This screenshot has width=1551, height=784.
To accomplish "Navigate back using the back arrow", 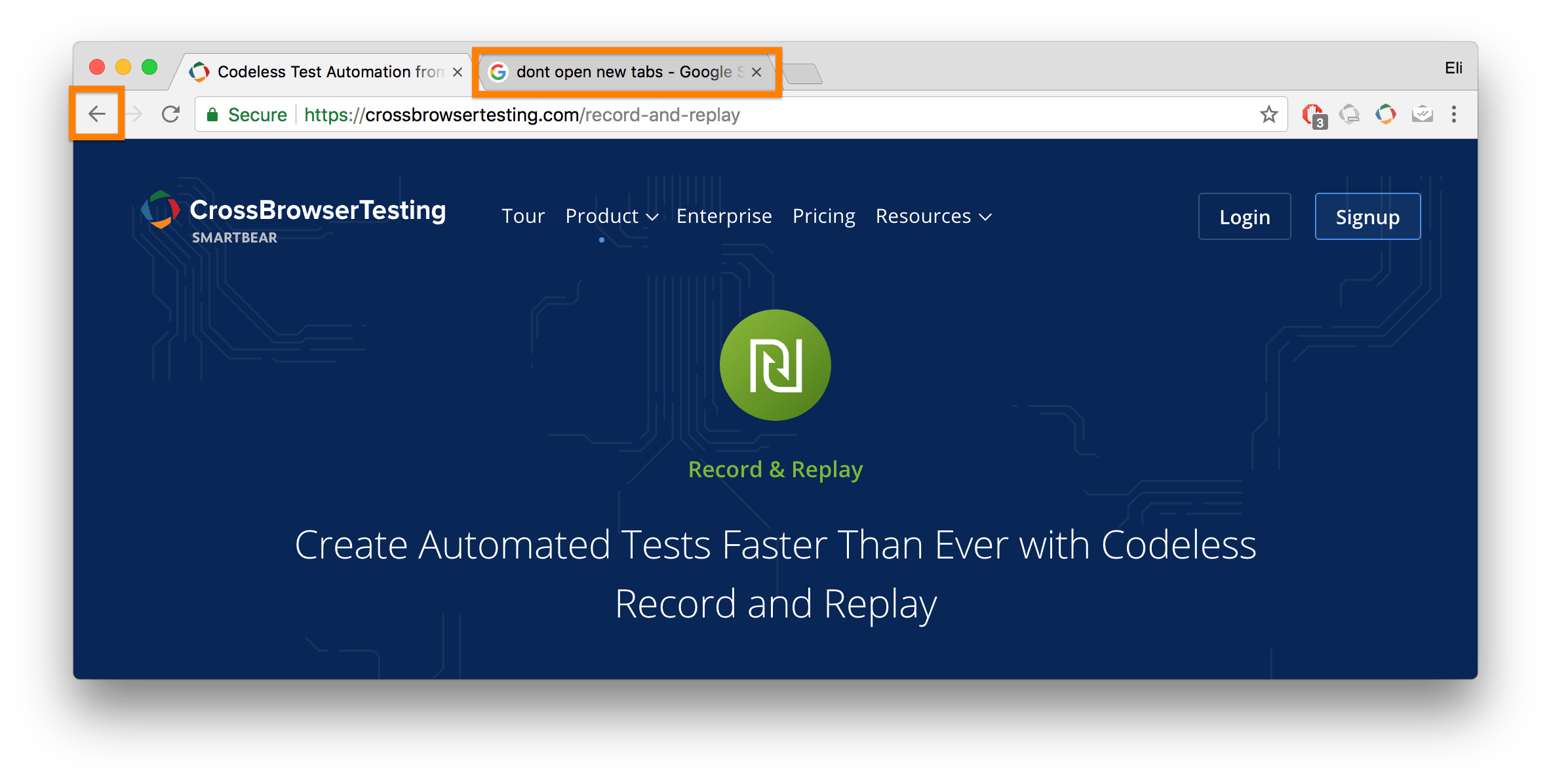I will [x=97, y=113].
